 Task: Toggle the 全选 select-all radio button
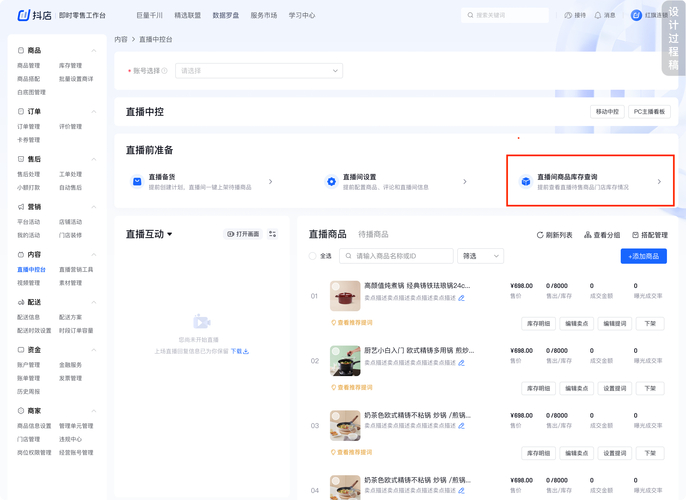pos(313,256)
